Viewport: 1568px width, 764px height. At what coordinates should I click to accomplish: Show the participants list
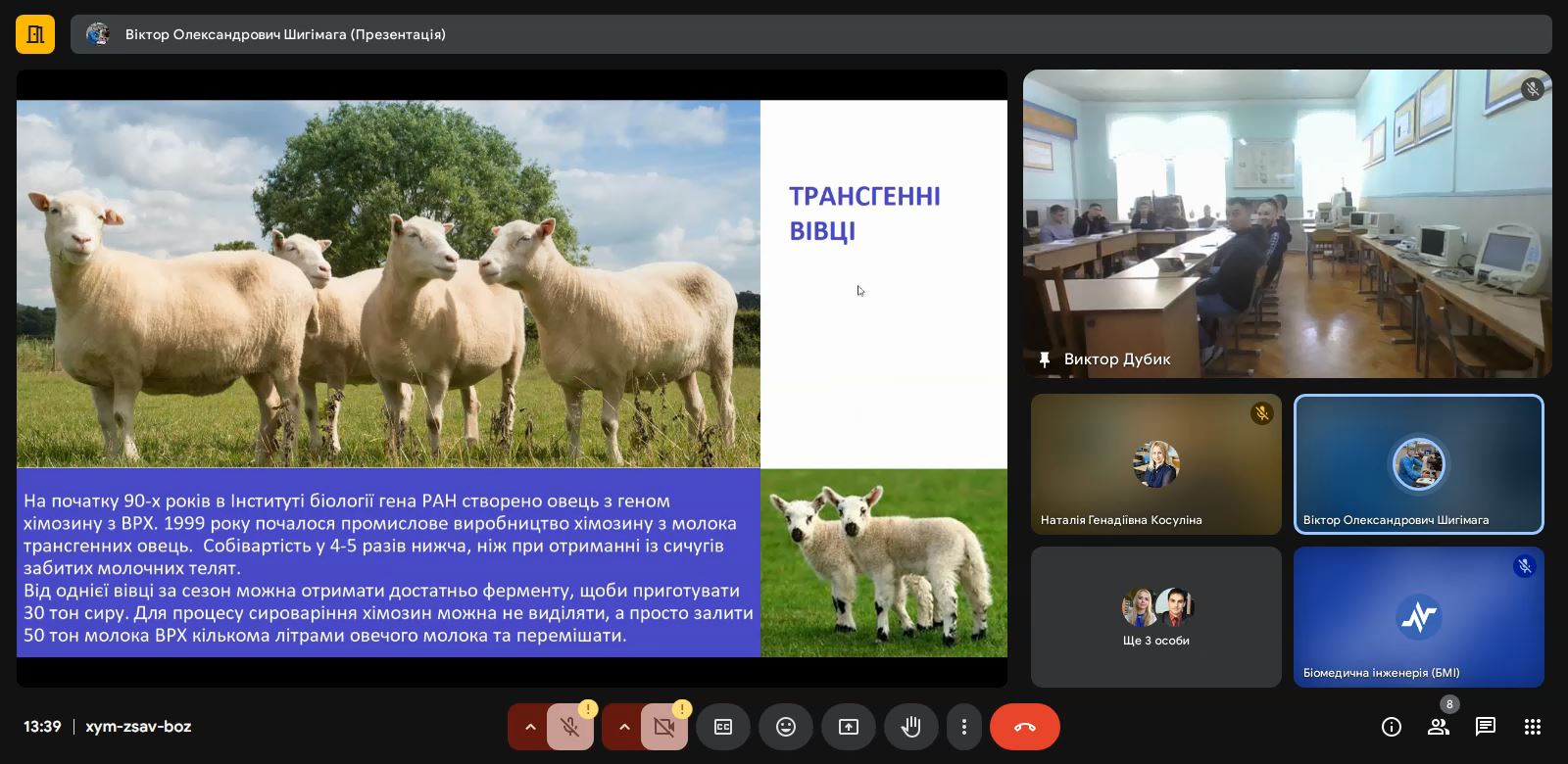[1438, 727]
